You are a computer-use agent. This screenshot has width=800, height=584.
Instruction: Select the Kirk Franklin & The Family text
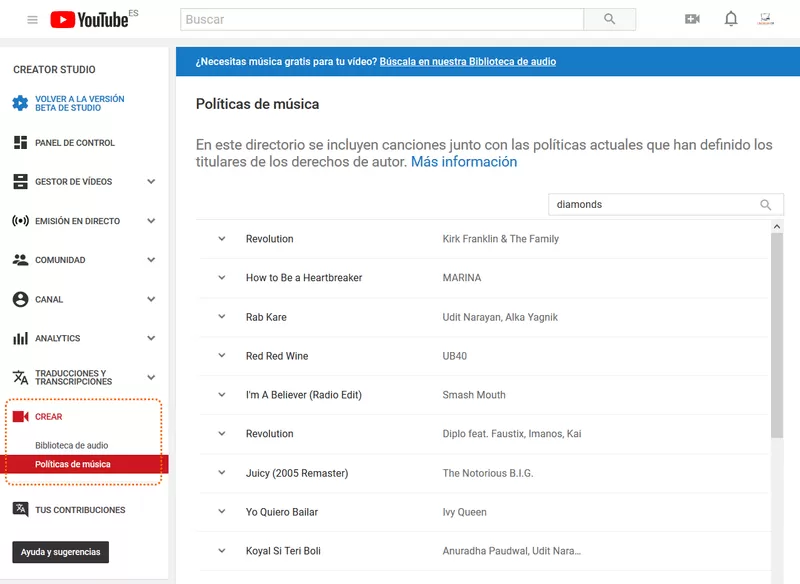pos(501,239)
